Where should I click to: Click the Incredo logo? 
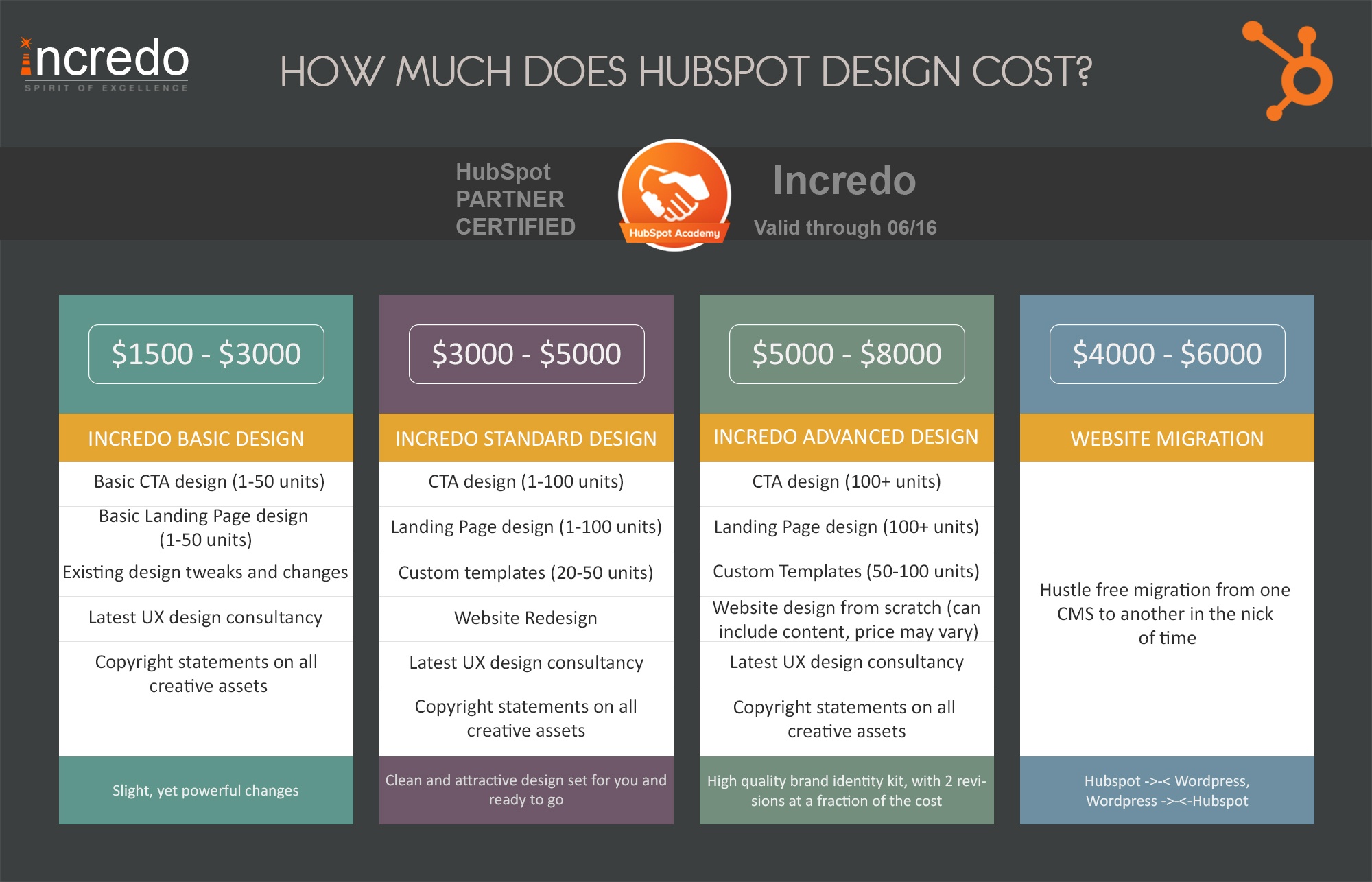[104, 63]
